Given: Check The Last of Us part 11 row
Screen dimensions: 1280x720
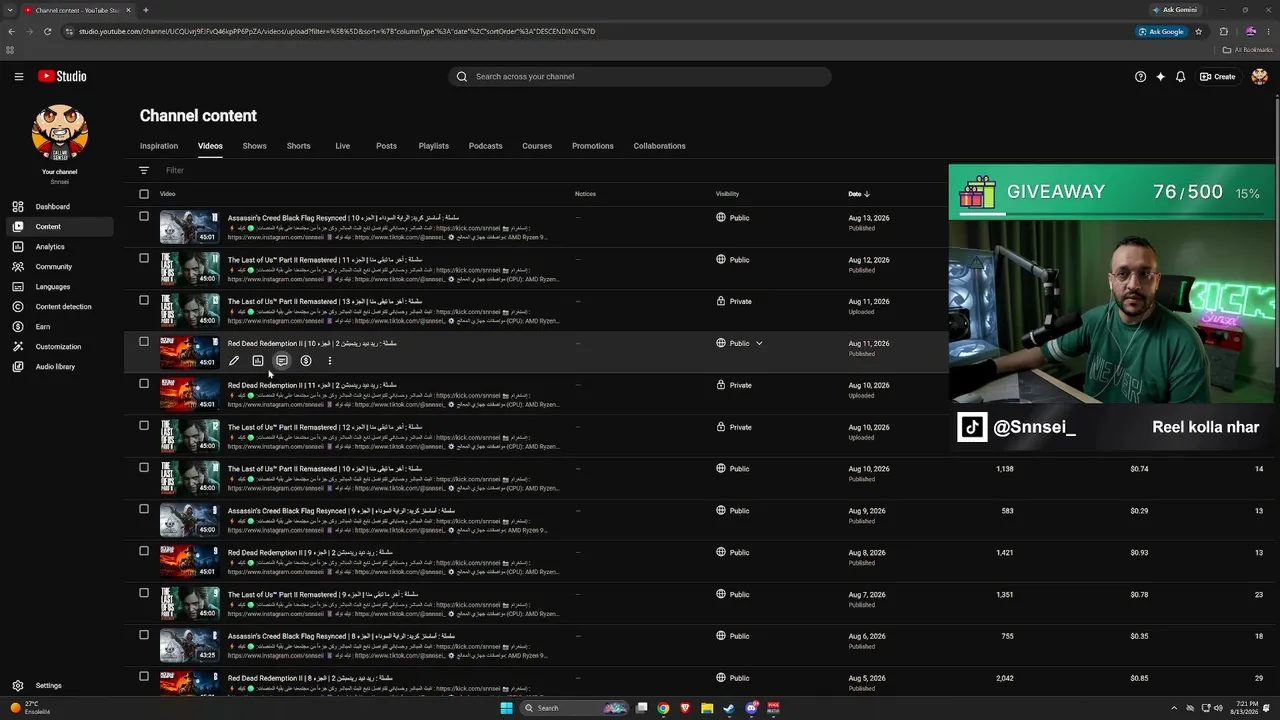Looking at the screenshot, I should [x=144, y=259].
